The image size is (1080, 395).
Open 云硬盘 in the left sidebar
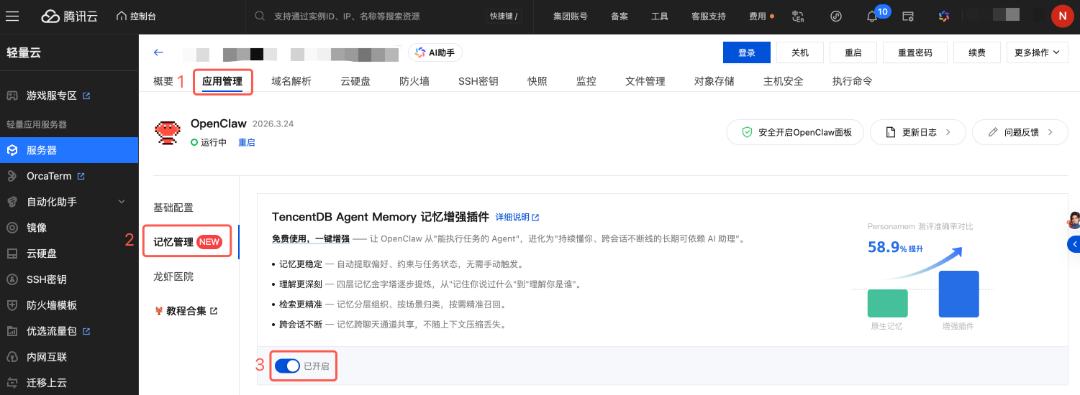[41, 253]
